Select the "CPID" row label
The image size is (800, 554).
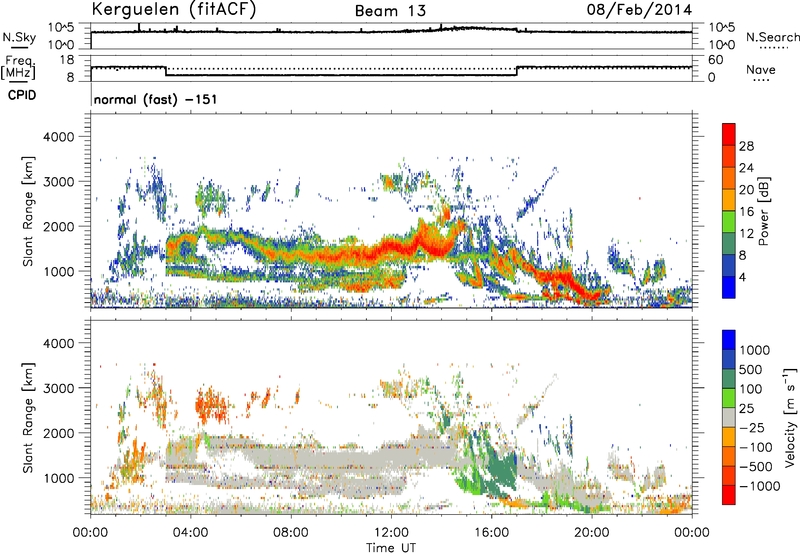click(22, 95)
